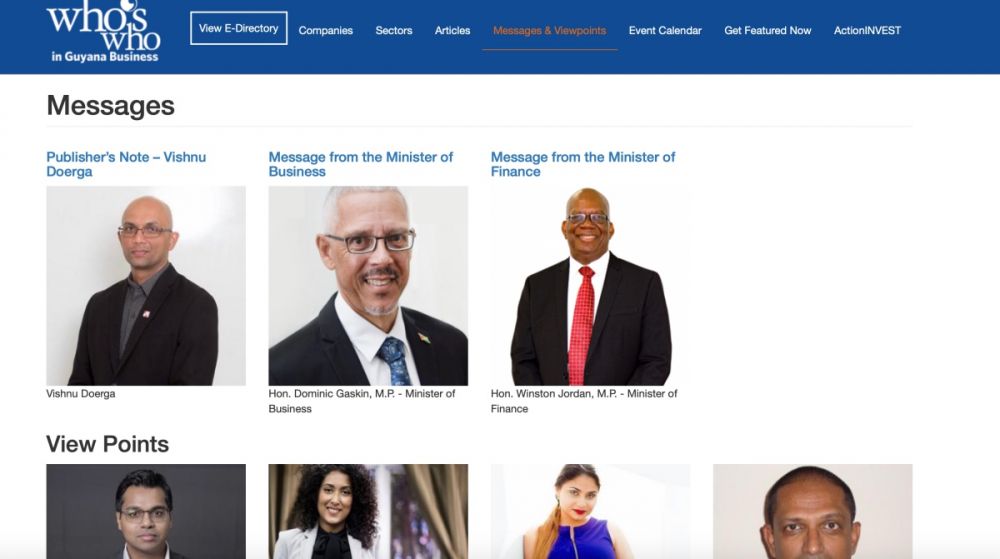This screenshot has height=559, width=1000.
Task: Open Message from the Minister of Business
Action: pos(360,164)
